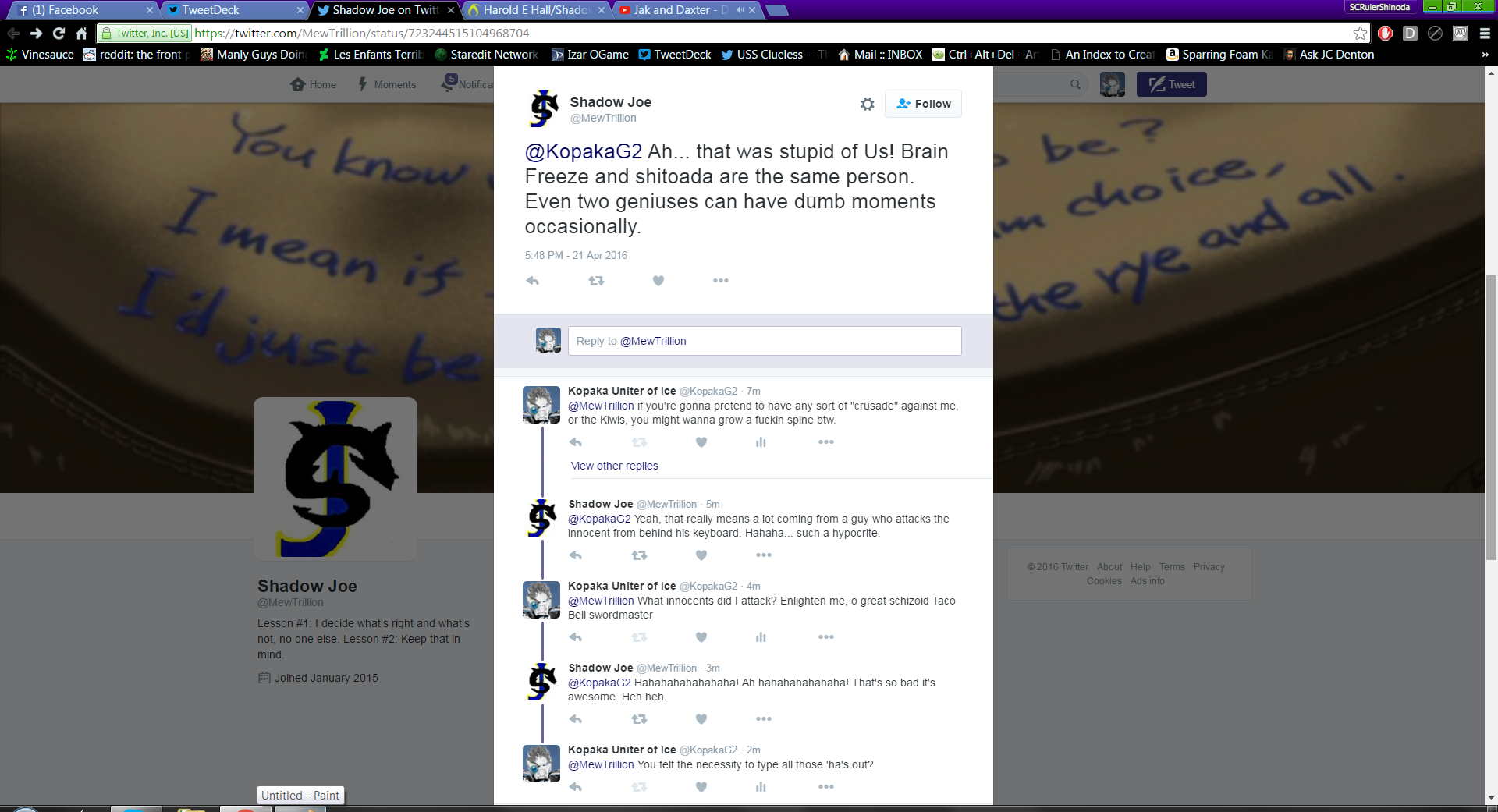This screenshot has height=812, width=1498.
Task: Click the Reply to @MewTrillion field
Action: coord(765,341)
